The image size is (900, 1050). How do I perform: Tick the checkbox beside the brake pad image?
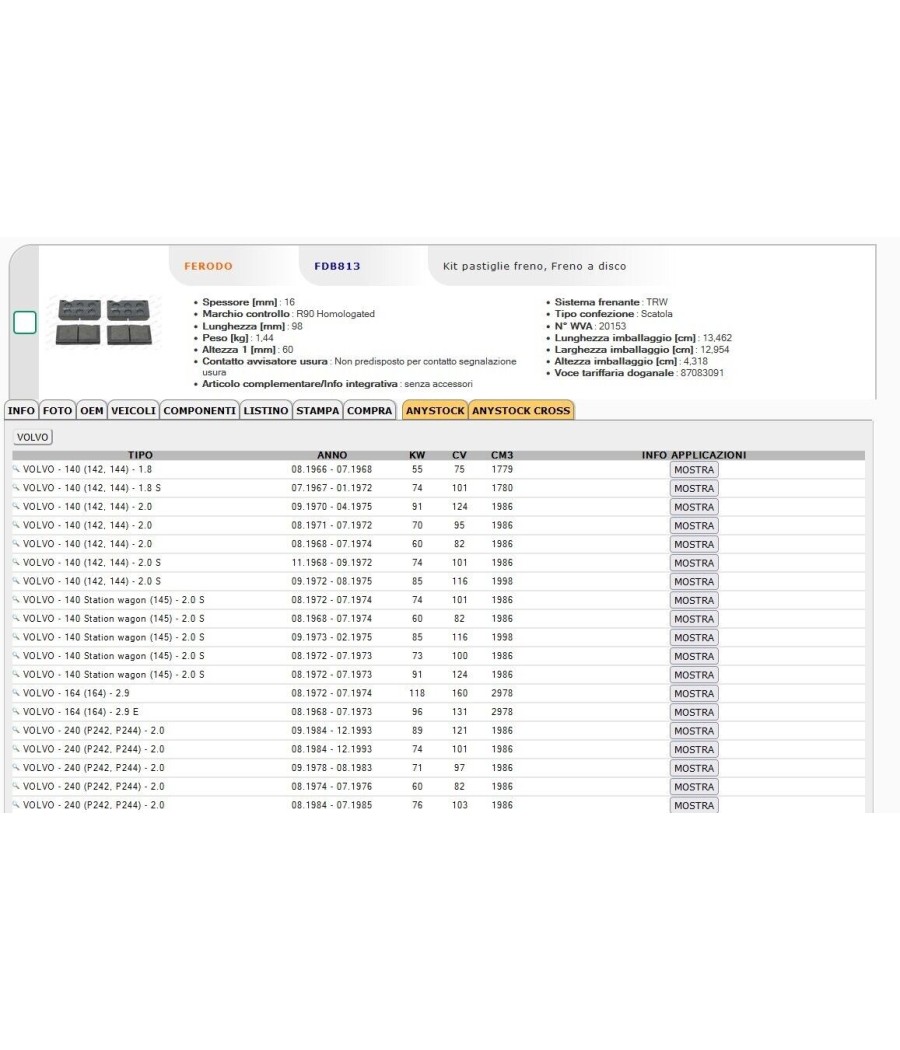click(x=25, y=323)
